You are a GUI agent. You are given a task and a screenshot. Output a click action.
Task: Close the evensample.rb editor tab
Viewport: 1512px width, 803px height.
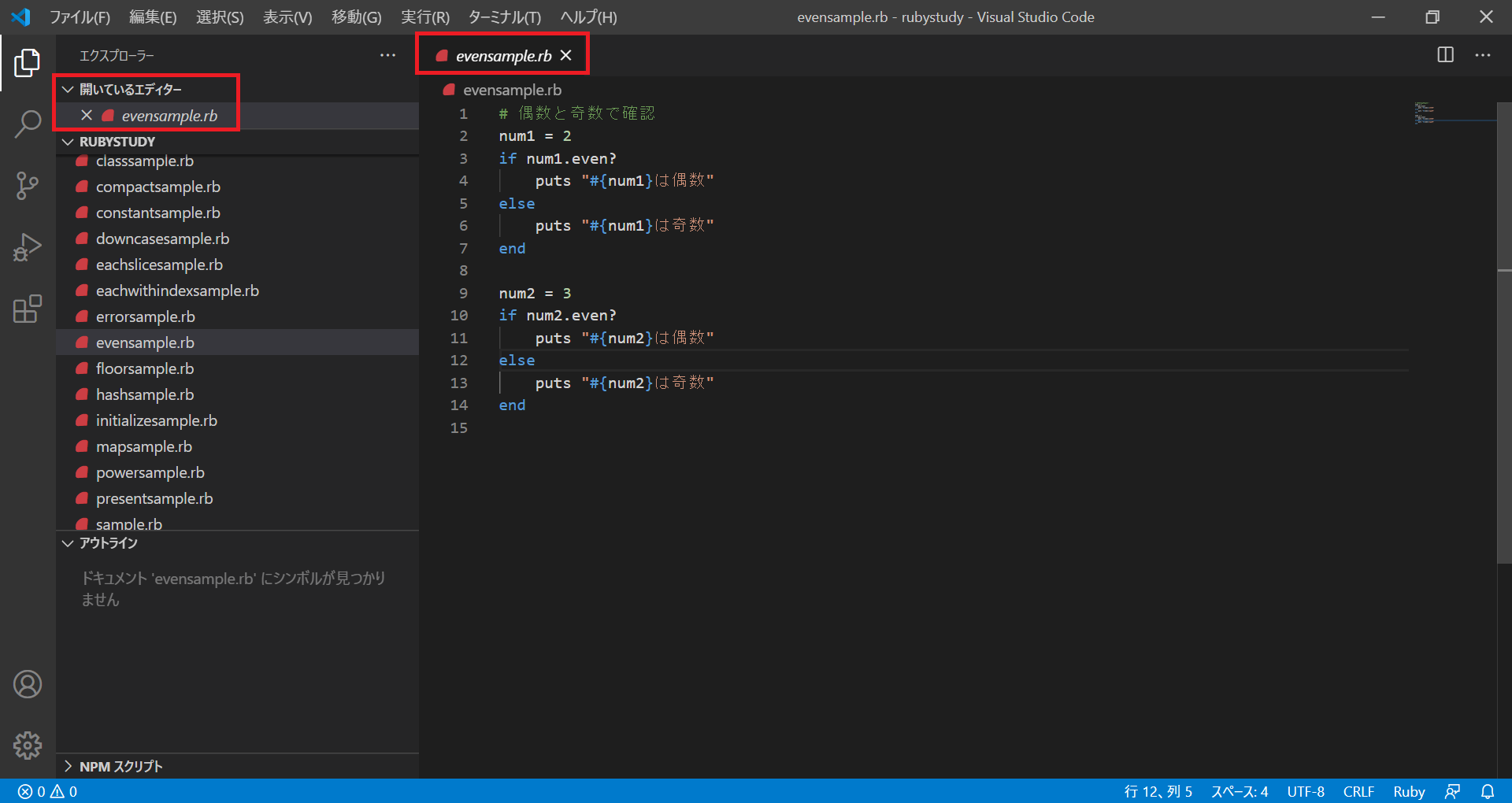[566, 55]
